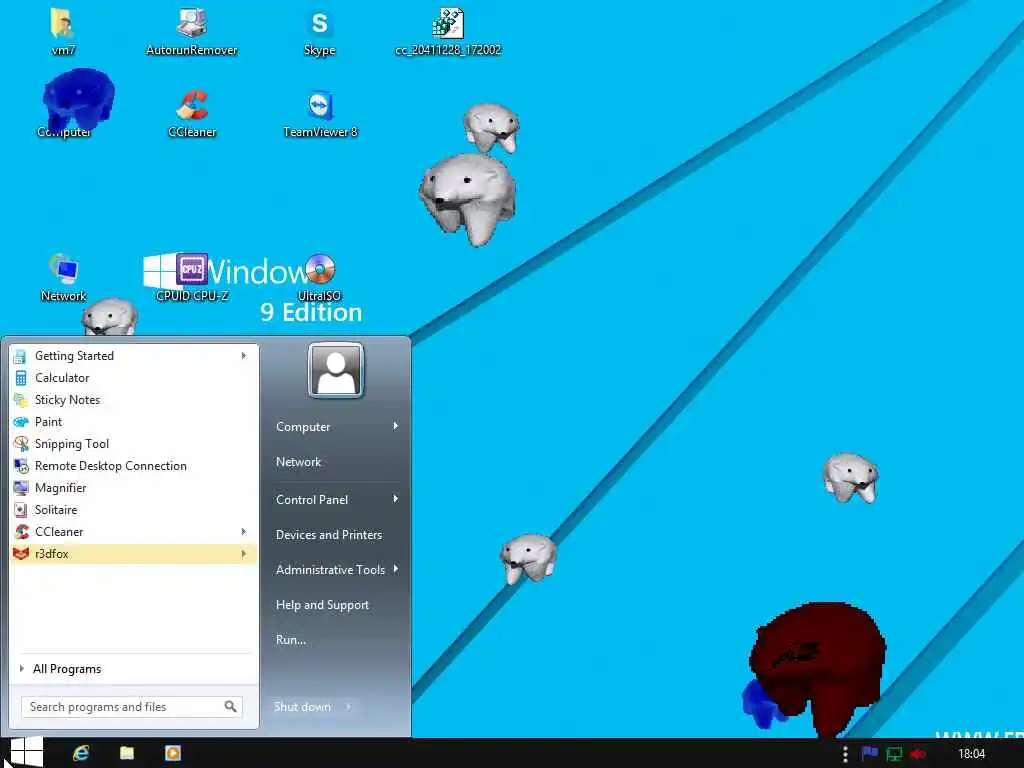Click the Shut down button

coord(302,707)
